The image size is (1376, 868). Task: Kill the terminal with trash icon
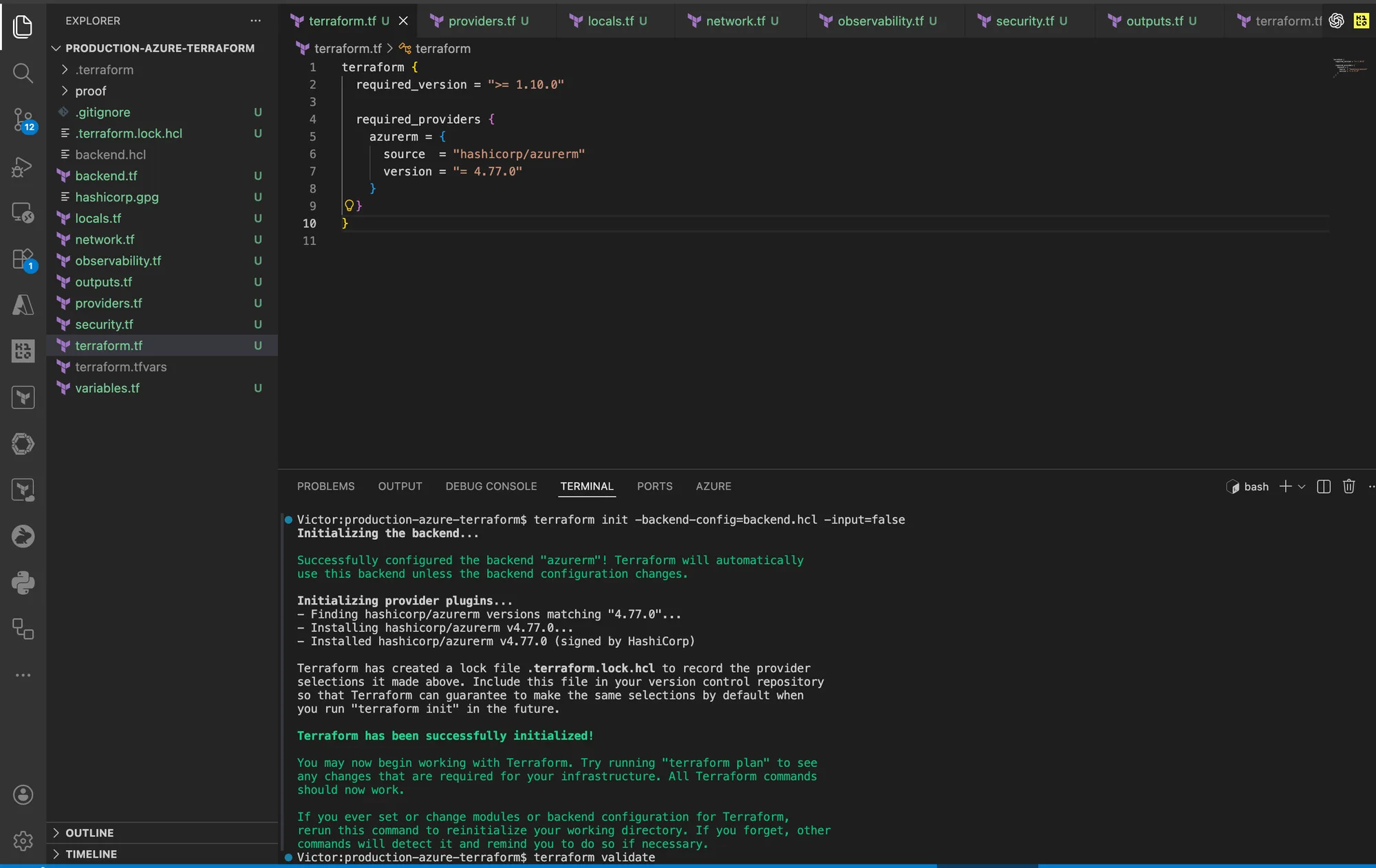[x=1348, y=486]
